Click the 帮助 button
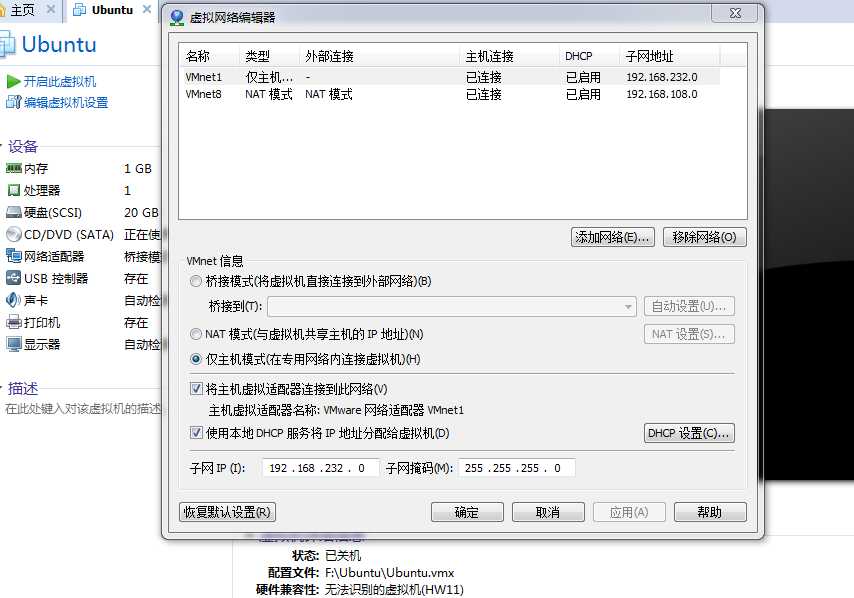The image size is (854, 598). [x=710, y=512]
